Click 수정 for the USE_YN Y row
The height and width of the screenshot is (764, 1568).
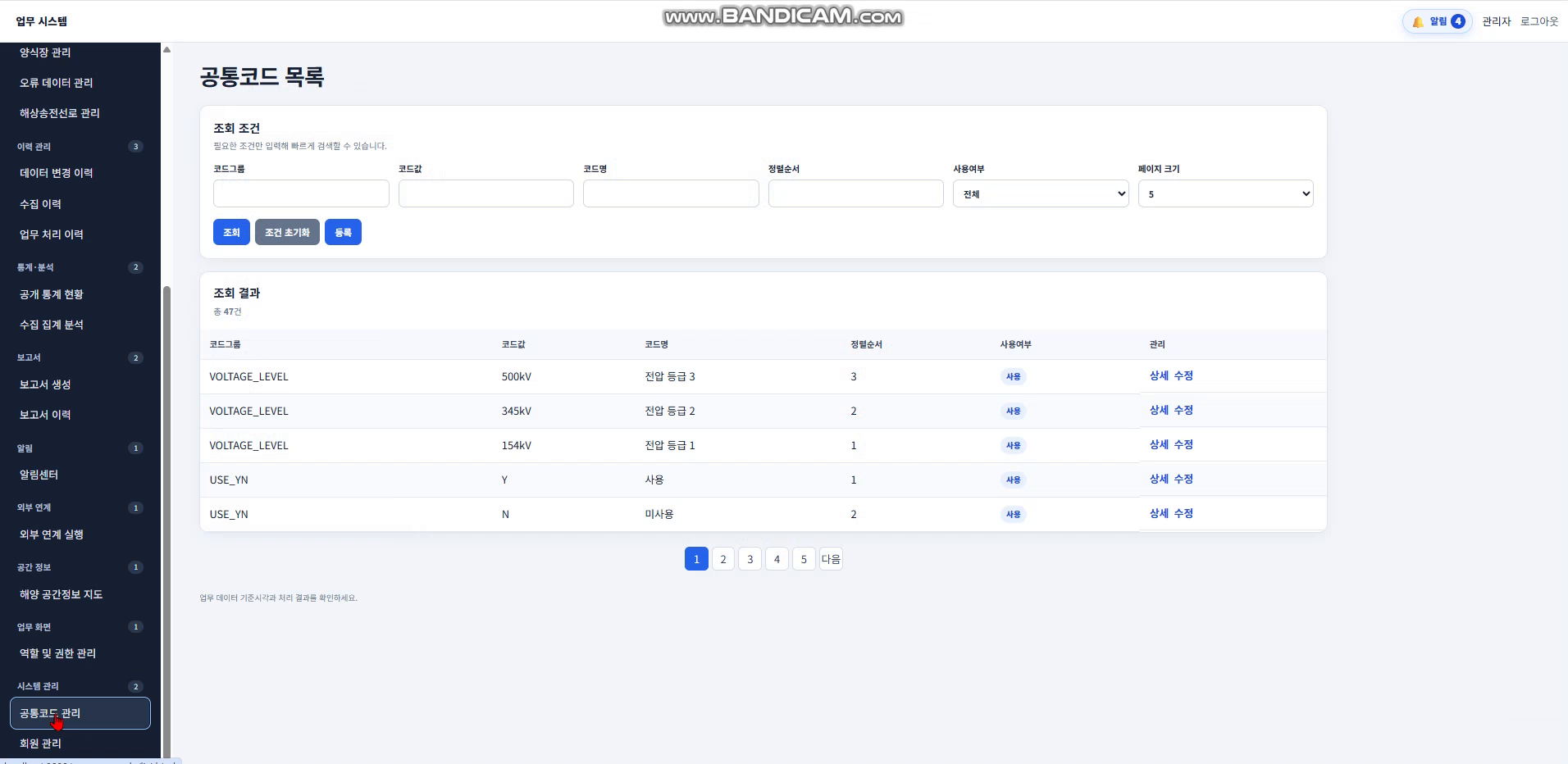click(1183, 479)
